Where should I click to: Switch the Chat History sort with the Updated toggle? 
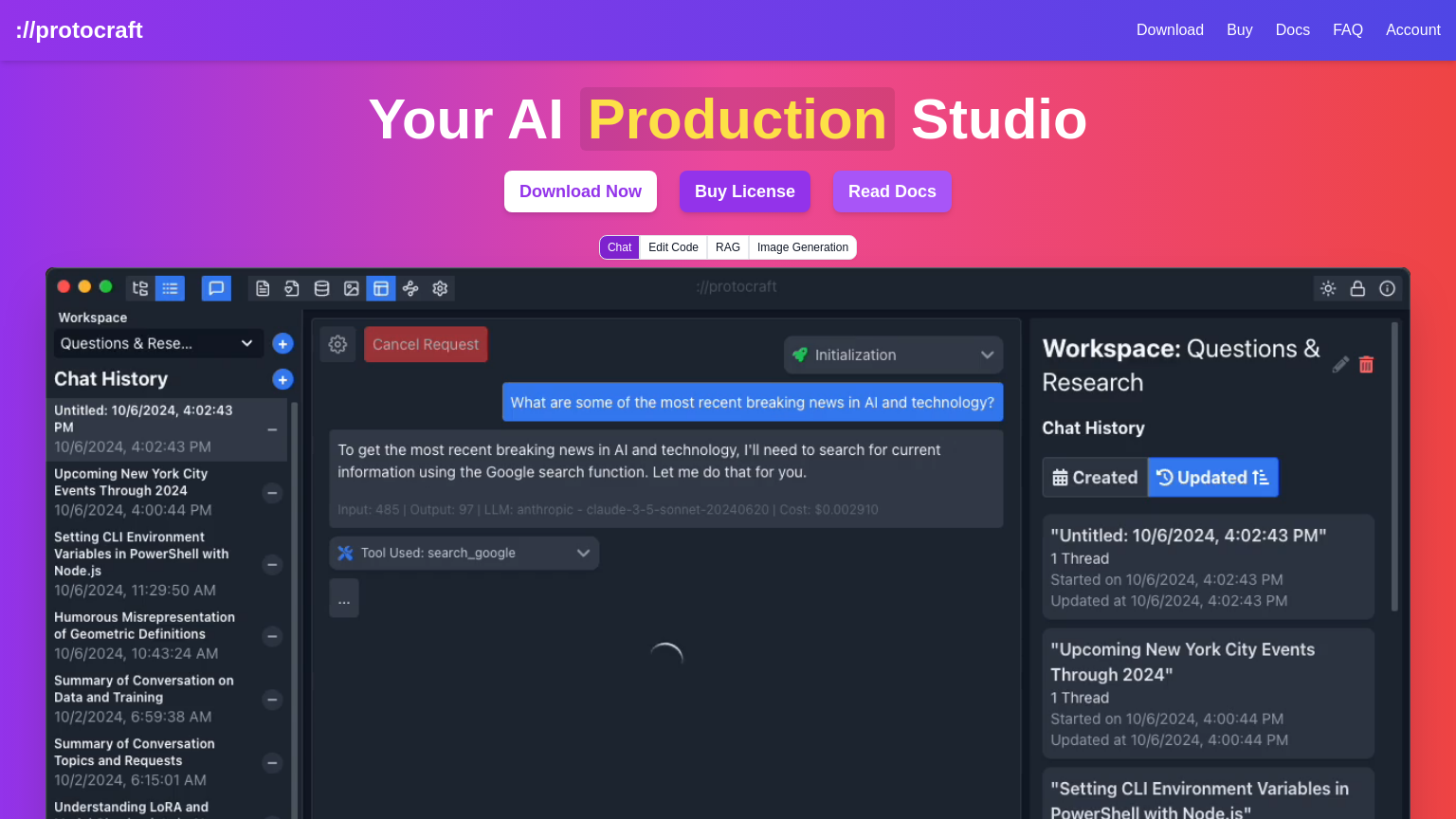tap(1212, 477)
